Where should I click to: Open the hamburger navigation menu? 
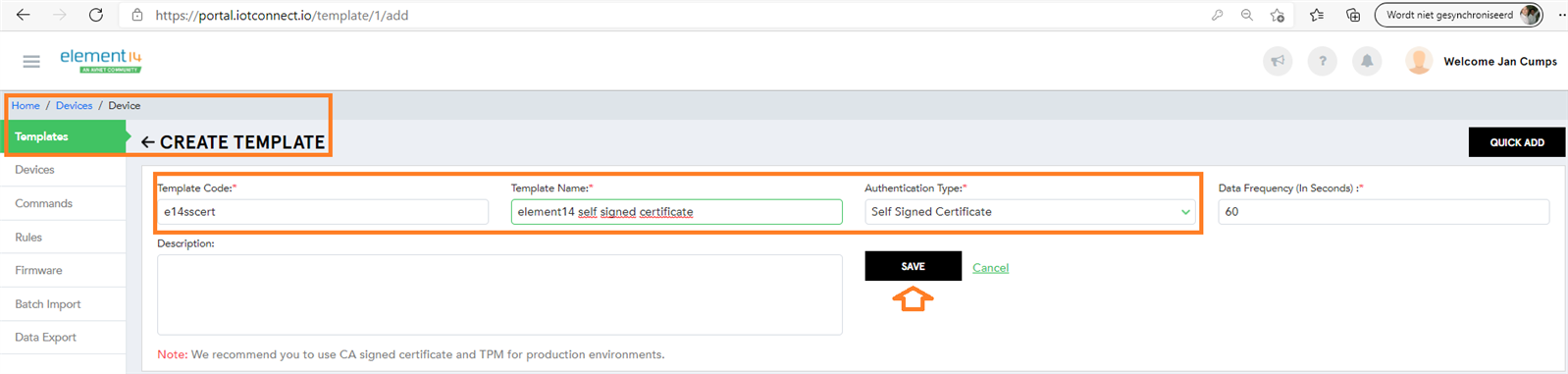tap(31, 61)
